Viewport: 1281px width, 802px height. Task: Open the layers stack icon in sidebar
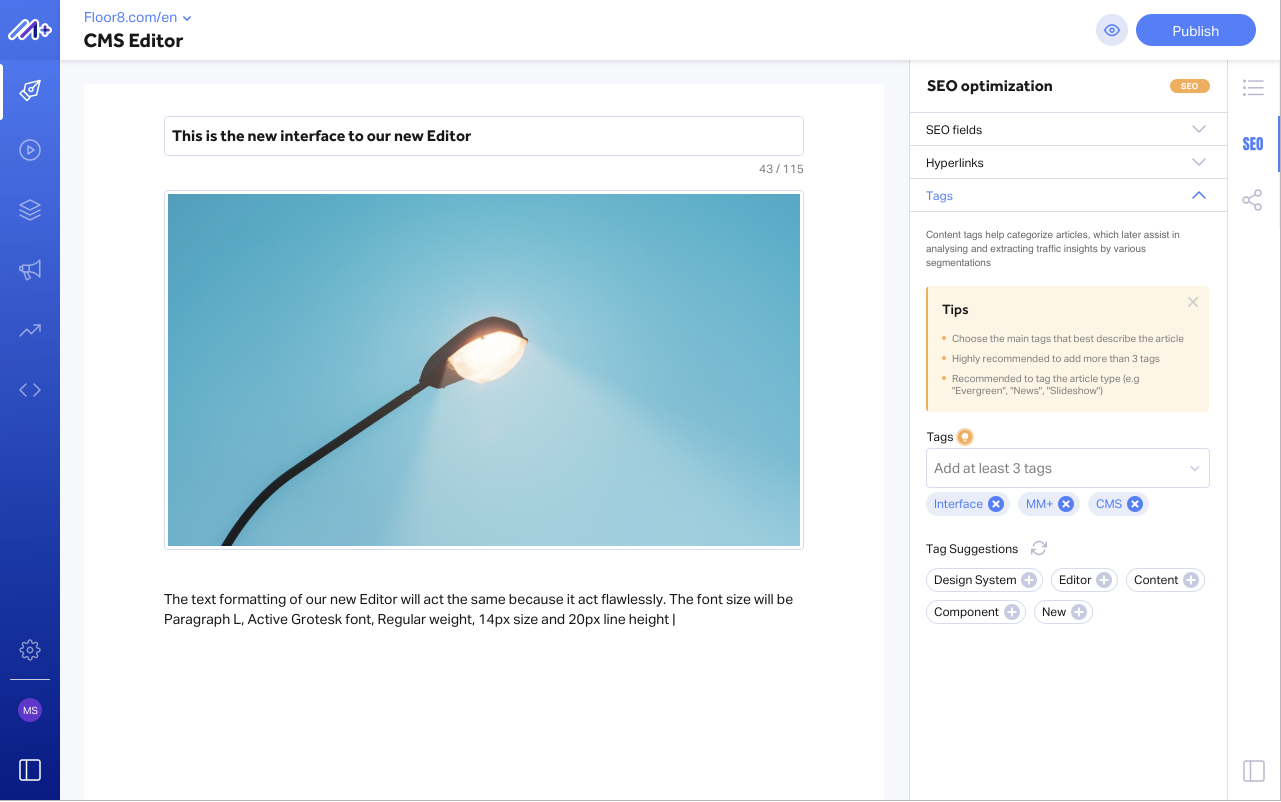pos(30,210)
